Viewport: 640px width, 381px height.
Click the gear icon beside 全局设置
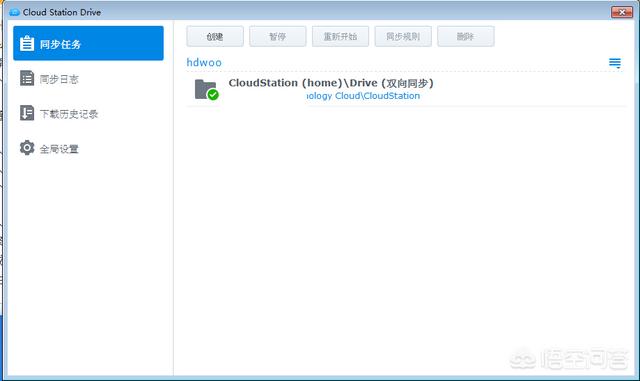27,148
